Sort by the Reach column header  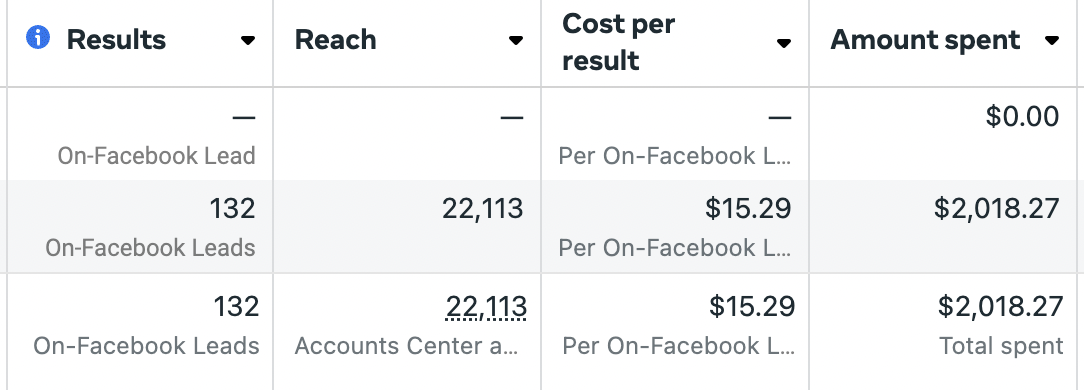click(335, 39)
